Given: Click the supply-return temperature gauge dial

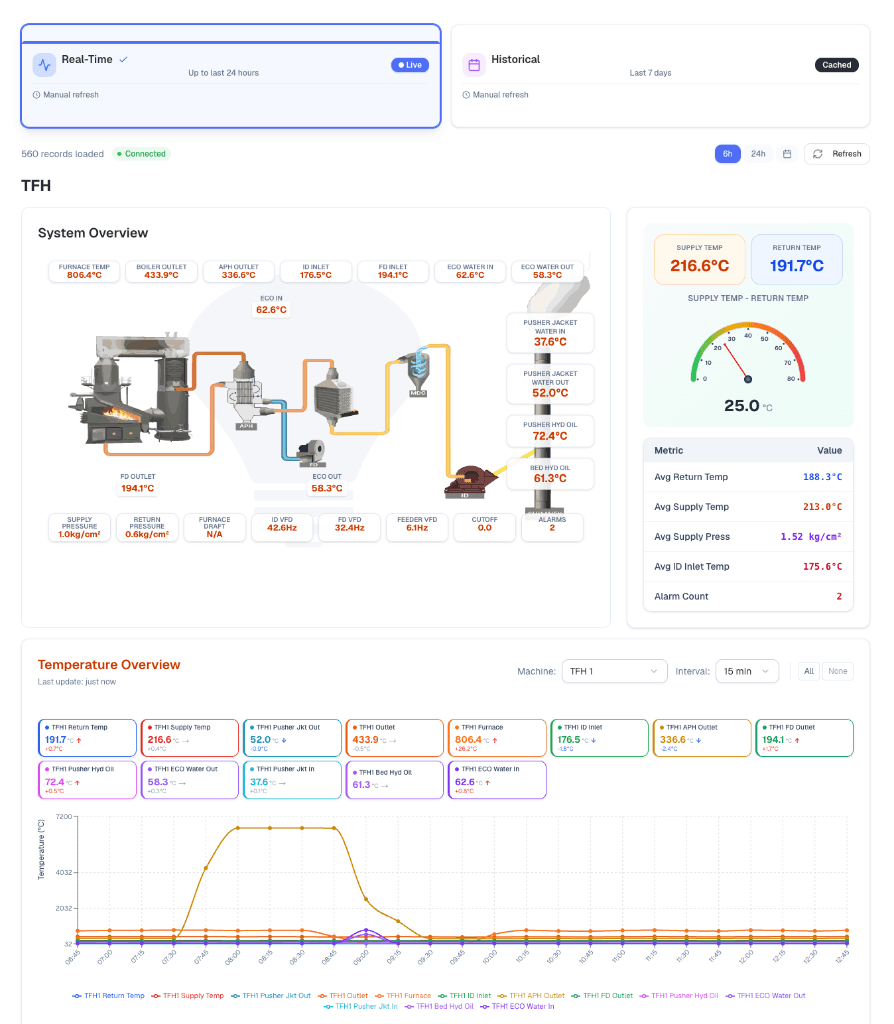Looking at the screenshot, I should (748, 353).
